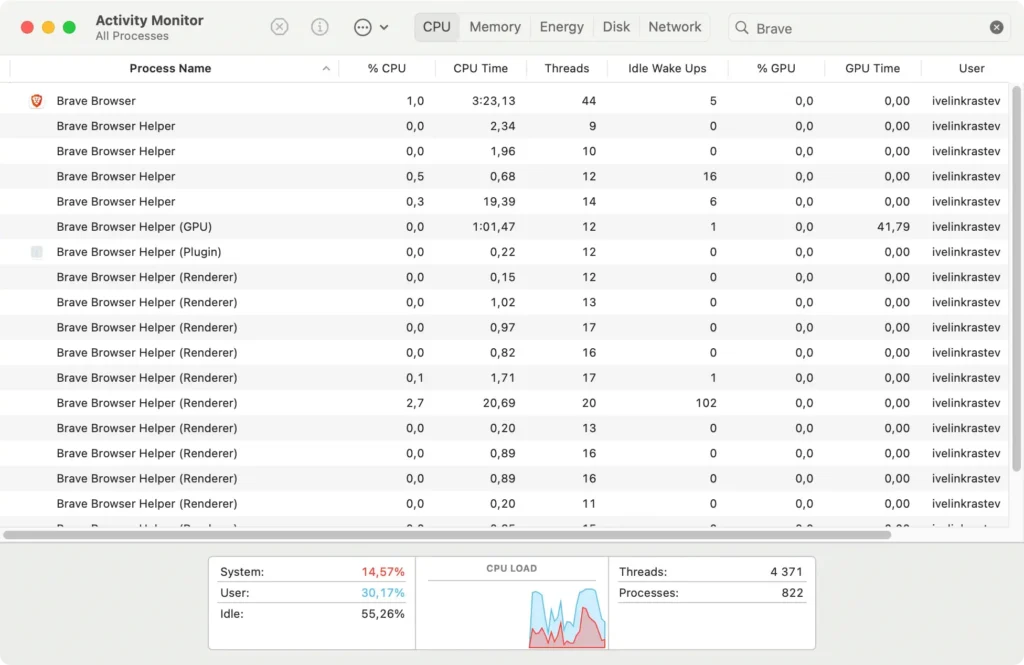Click the 3:23,13 CPU time value
Viewport: 1024px width, 665px height.
click(493, 101)
